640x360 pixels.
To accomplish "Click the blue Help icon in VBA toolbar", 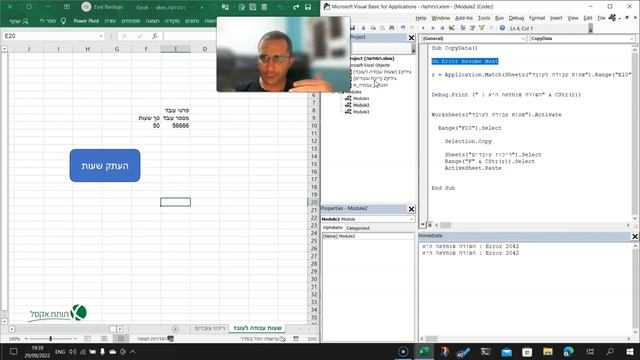I will [502, 28].
